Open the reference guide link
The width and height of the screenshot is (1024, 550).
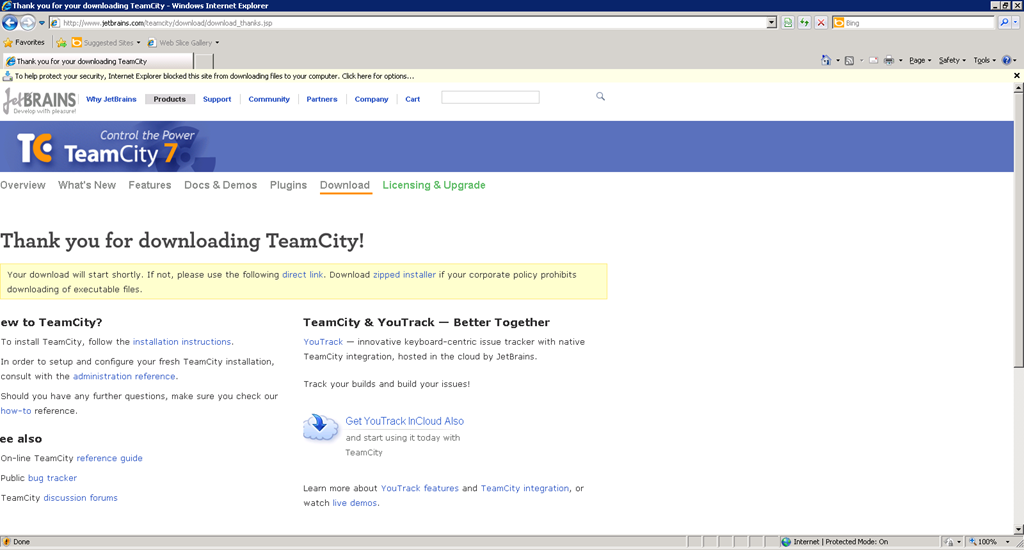109,459
